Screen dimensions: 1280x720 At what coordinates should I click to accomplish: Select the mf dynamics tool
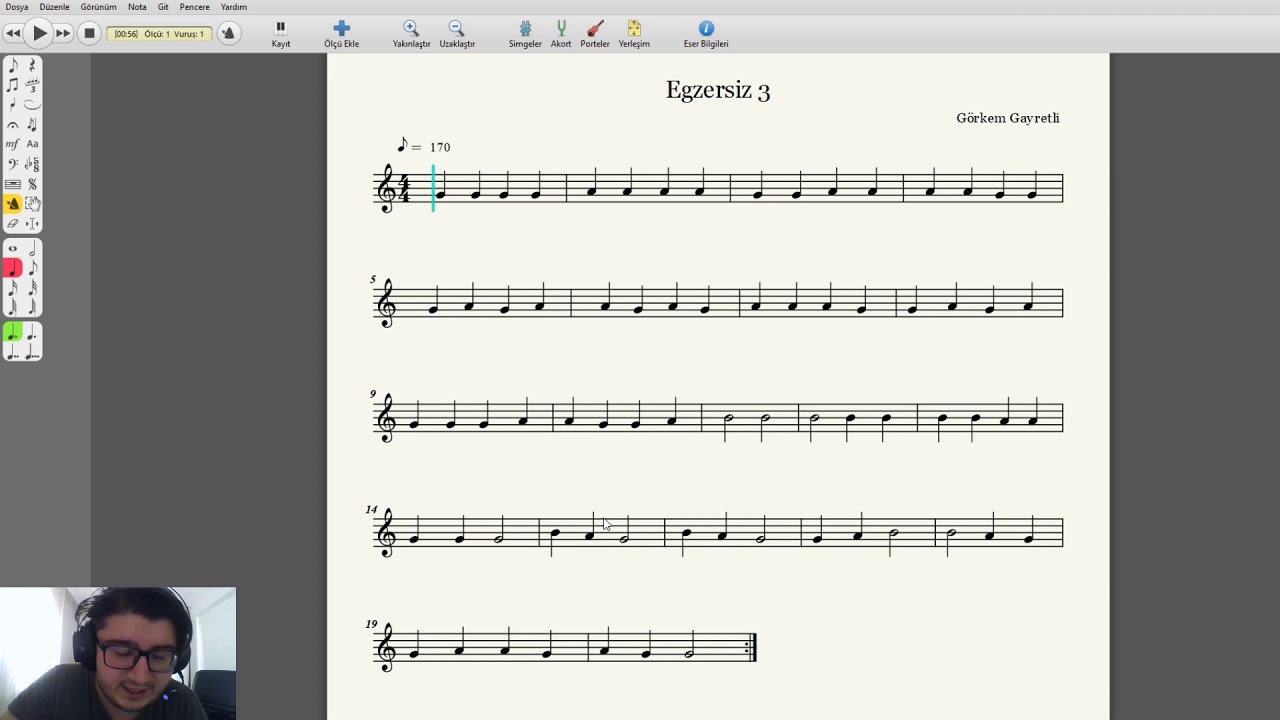13,144
